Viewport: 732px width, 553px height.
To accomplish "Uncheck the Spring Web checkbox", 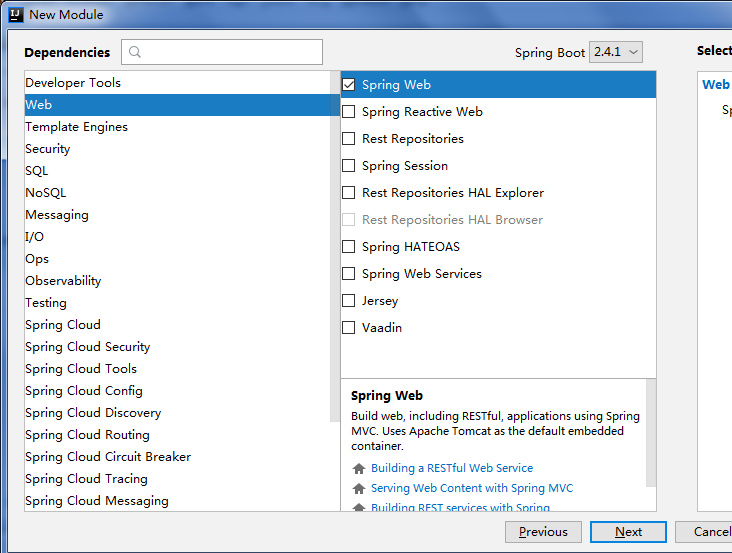I will point(349,84).
